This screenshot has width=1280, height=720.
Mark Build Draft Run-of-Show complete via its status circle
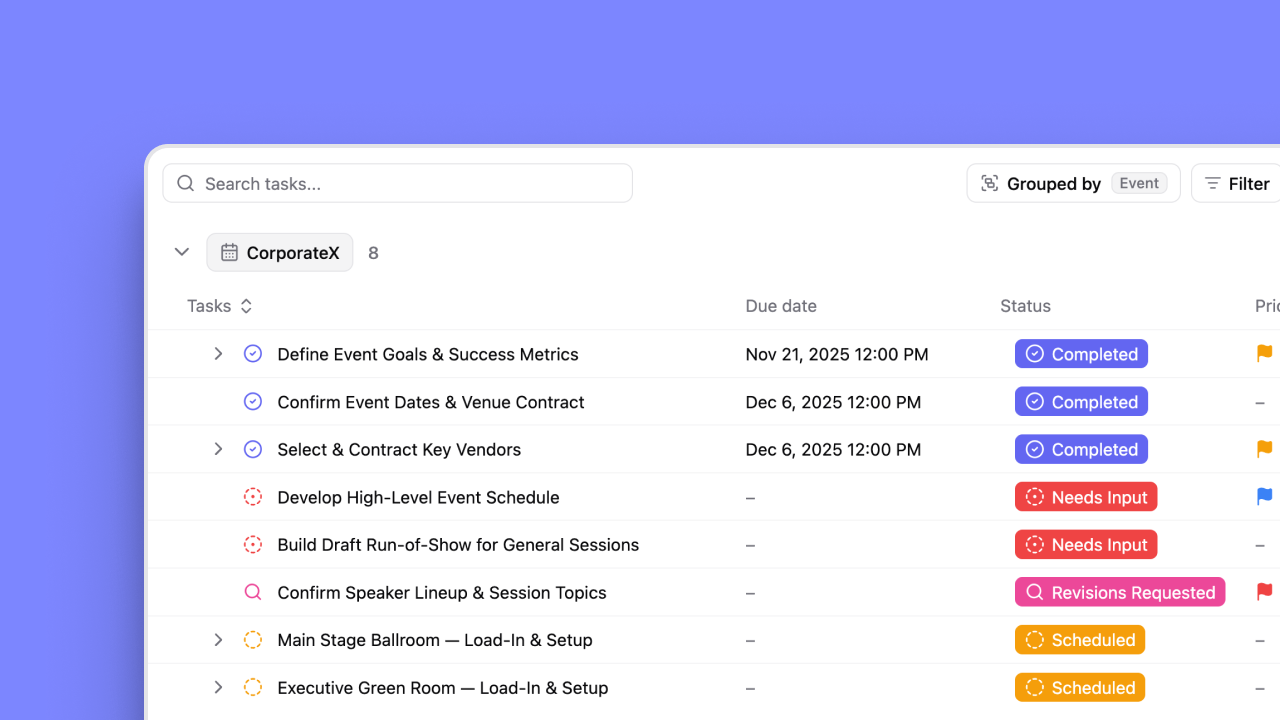[x=253, y=544]
